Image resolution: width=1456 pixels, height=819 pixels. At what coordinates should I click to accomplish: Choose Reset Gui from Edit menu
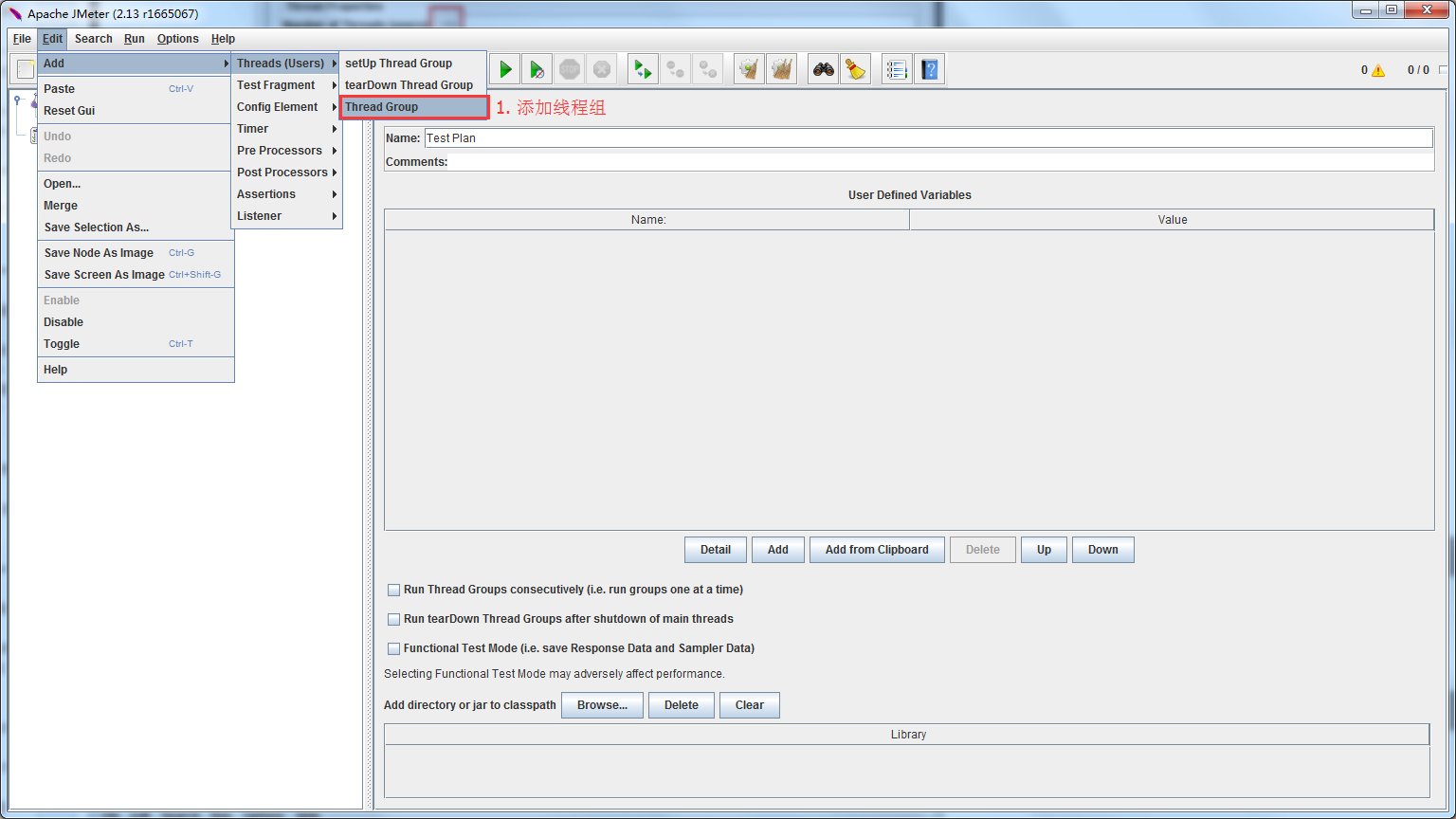[136, 111]
